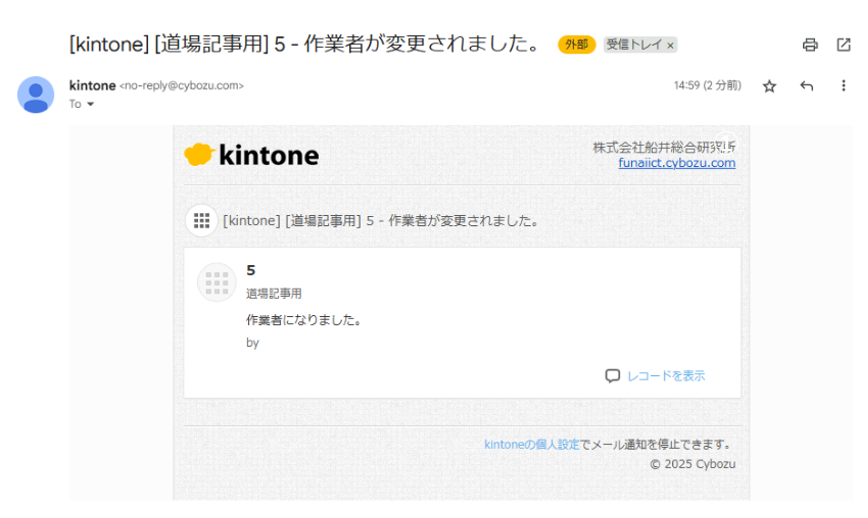Expand the To recipient details arrow

pyautogui.click(x=90, y=104)
